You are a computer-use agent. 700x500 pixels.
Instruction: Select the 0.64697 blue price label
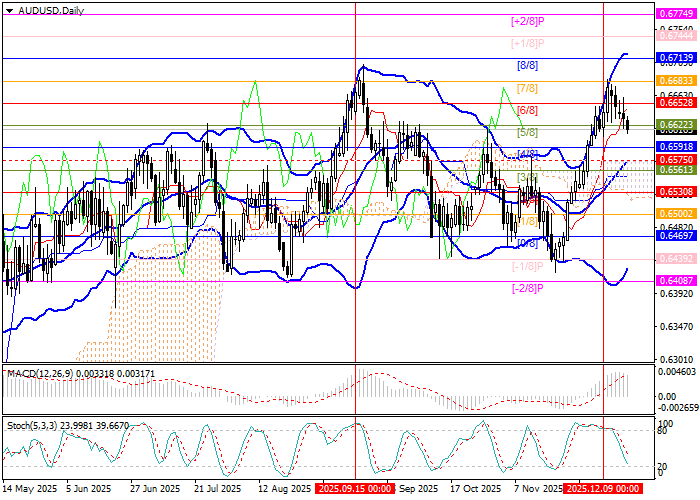676,236
